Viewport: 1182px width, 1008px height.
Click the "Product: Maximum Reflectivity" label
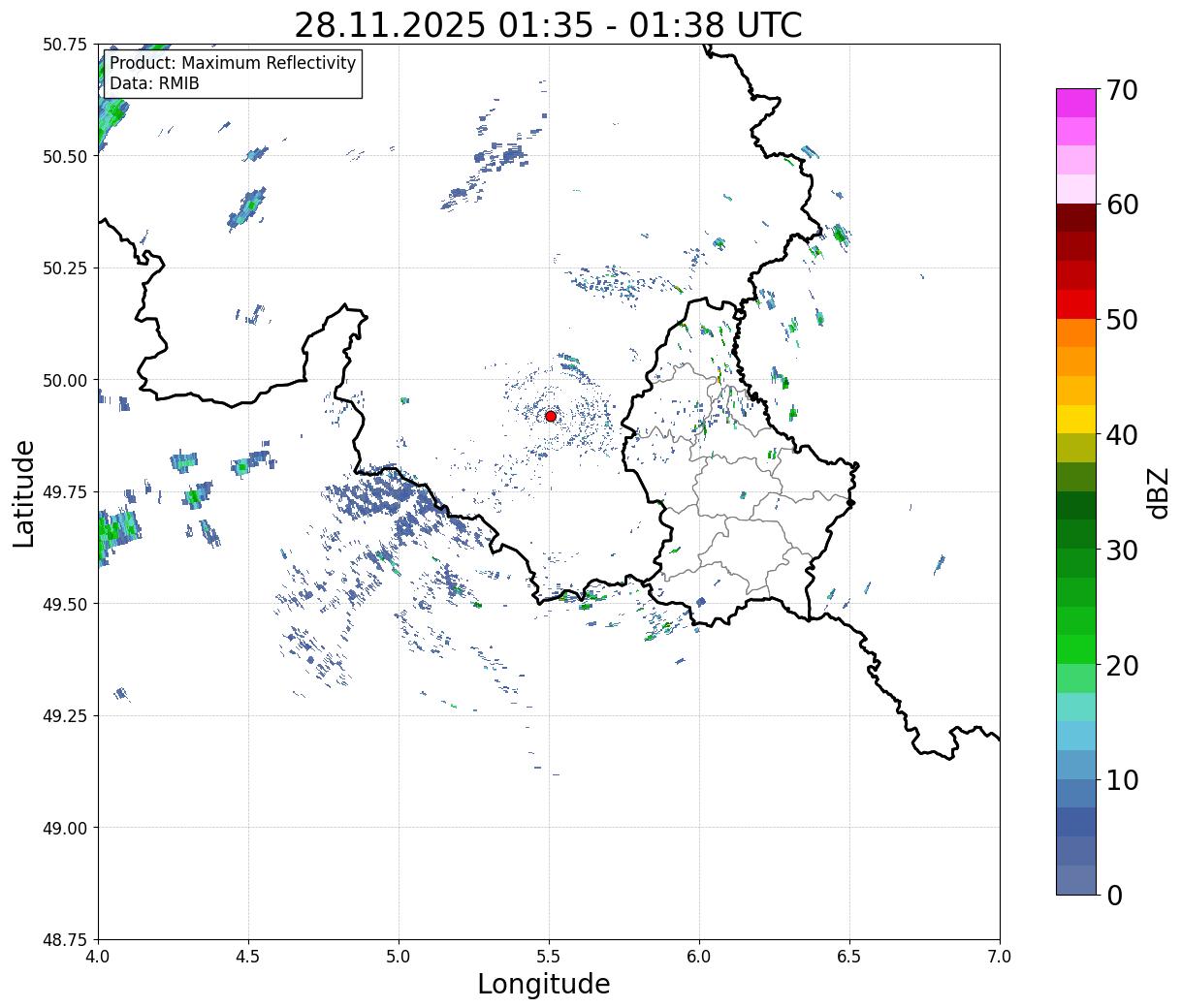[233, 63]
